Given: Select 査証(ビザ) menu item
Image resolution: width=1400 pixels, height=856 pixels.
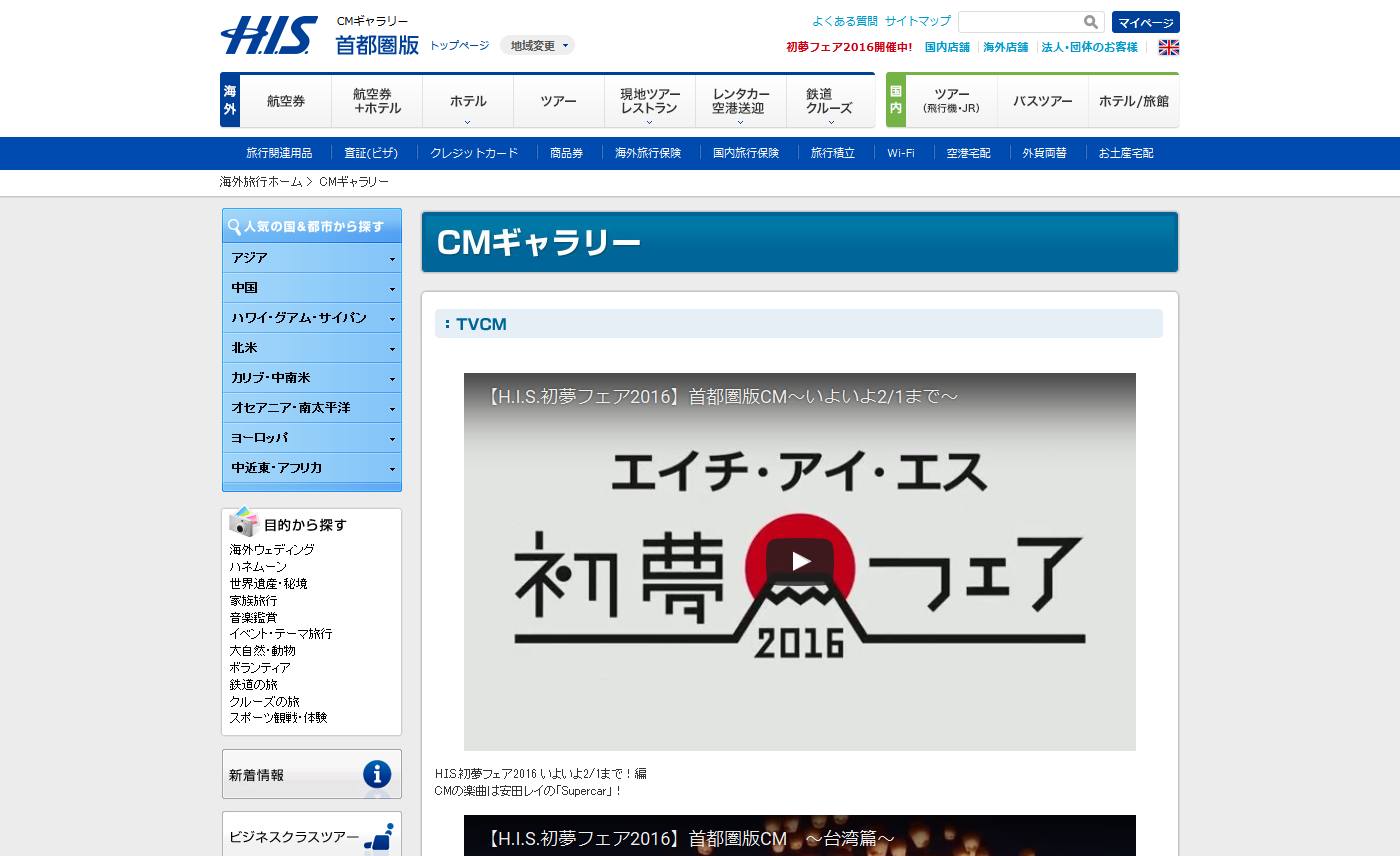Looking at the screenshot, I should pos(371,153).
